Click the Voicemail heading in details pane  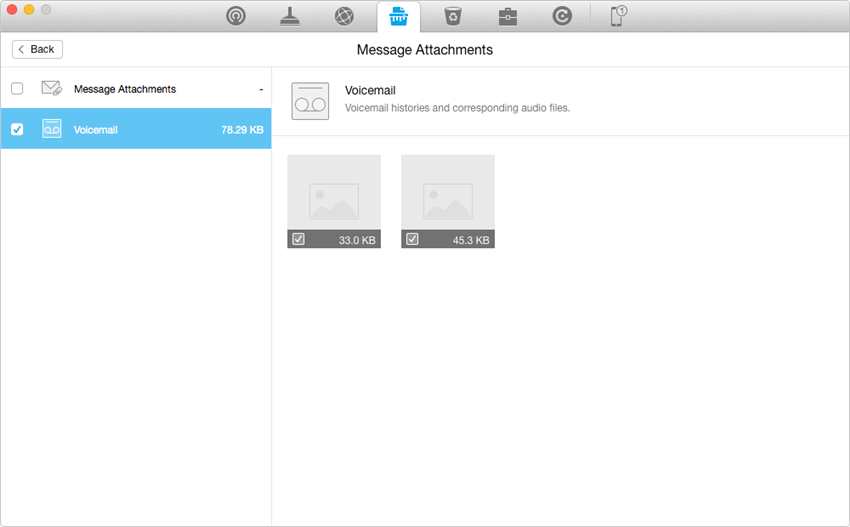pyautogui.click(x=370, y=91)
